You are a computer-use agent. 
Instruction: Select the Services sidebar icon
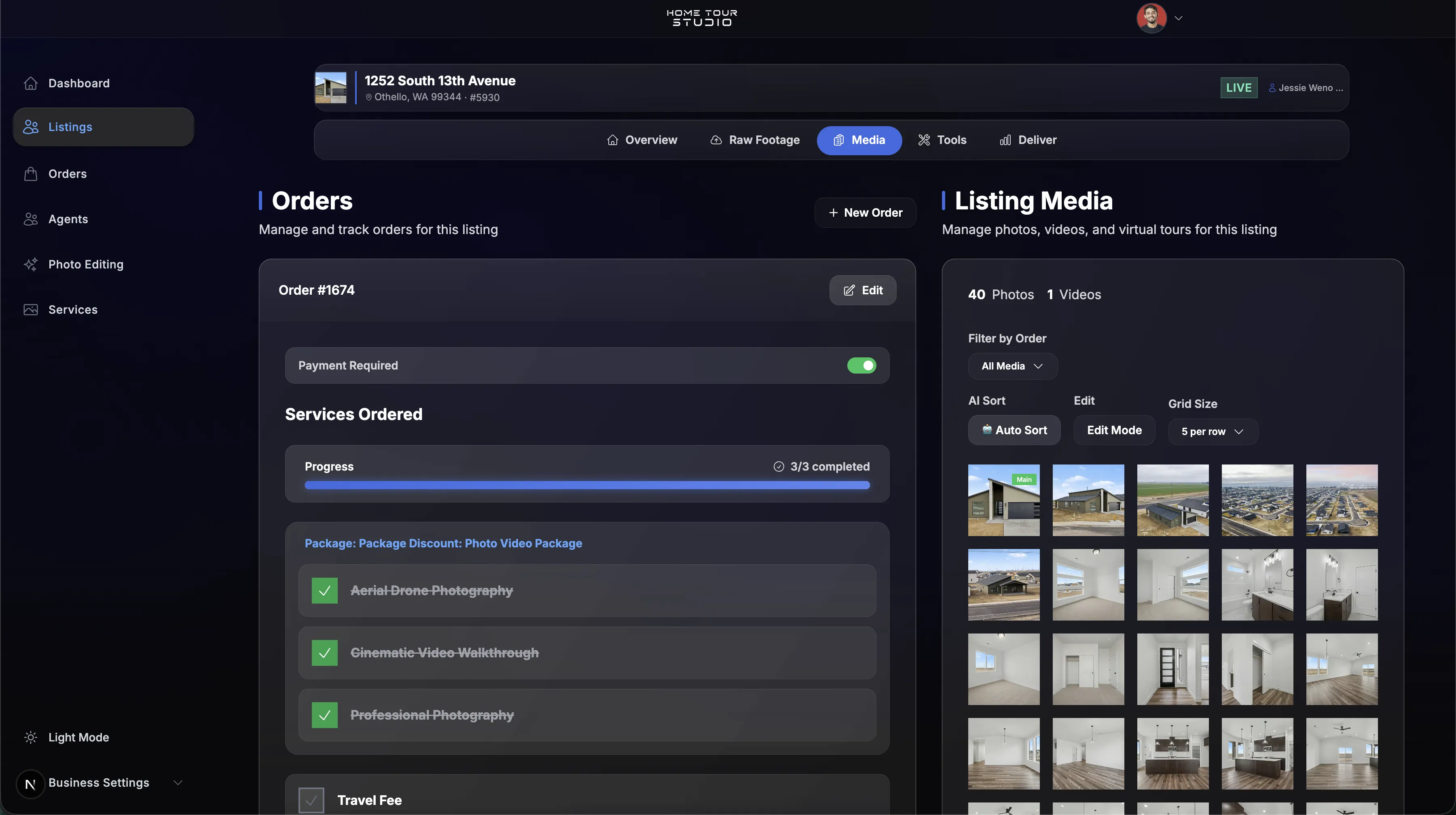(x=32, y=310)
